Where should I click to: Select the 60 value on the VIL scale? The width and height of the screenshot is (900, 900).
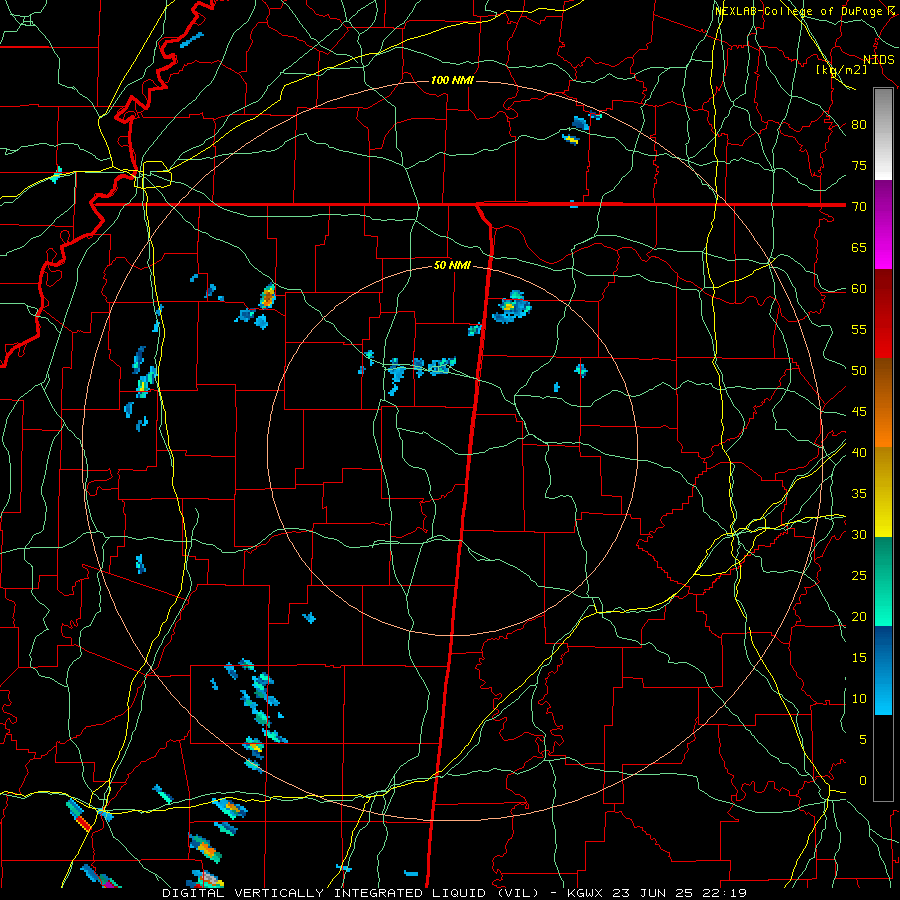coord(859,289)
